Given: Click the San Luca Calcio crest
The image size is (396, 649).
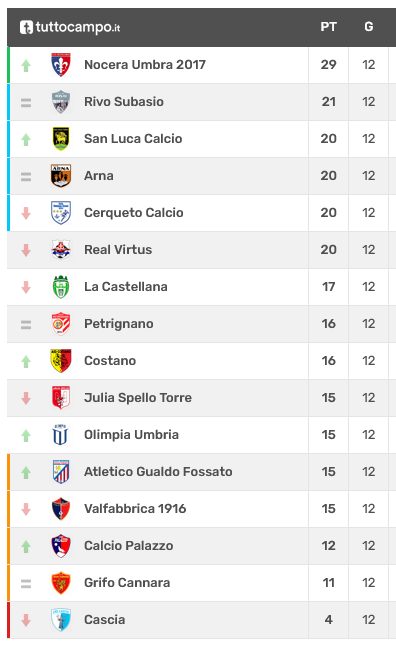Looking at the screenshot, I should (61, 139).
